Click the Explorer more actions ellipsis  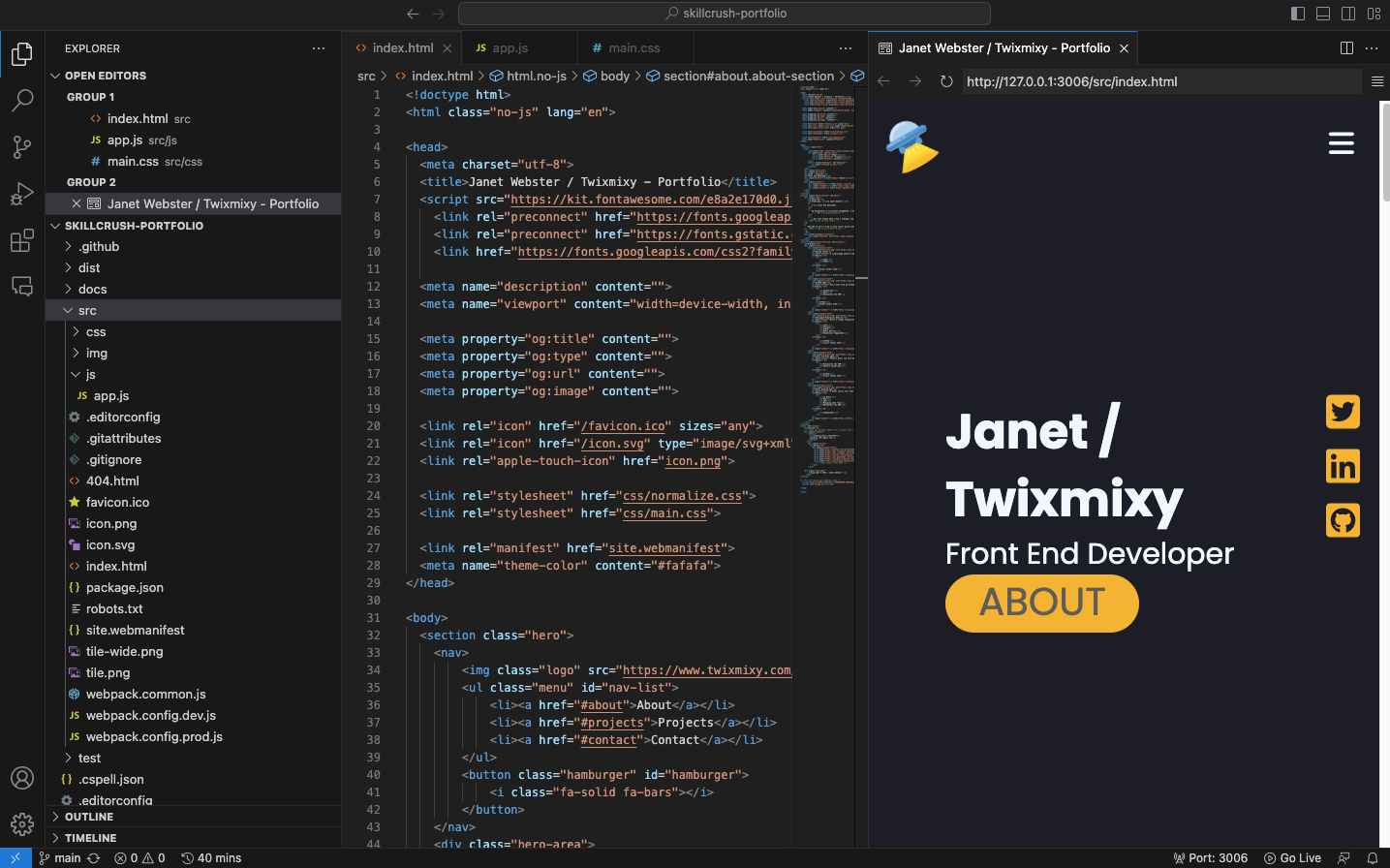click(319, 48)
